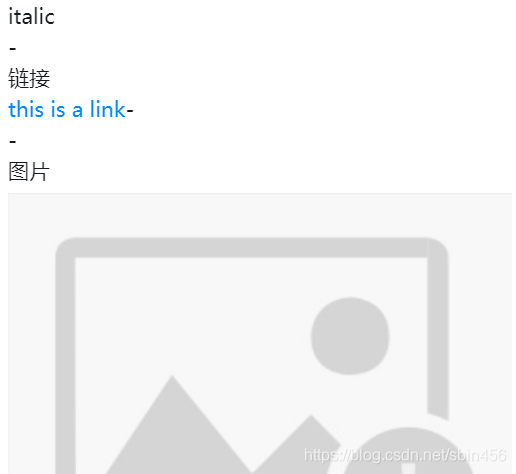516x474 pixels.
Task: Click the top border of the picture frame icon
Action: click(x=252, y=248)
